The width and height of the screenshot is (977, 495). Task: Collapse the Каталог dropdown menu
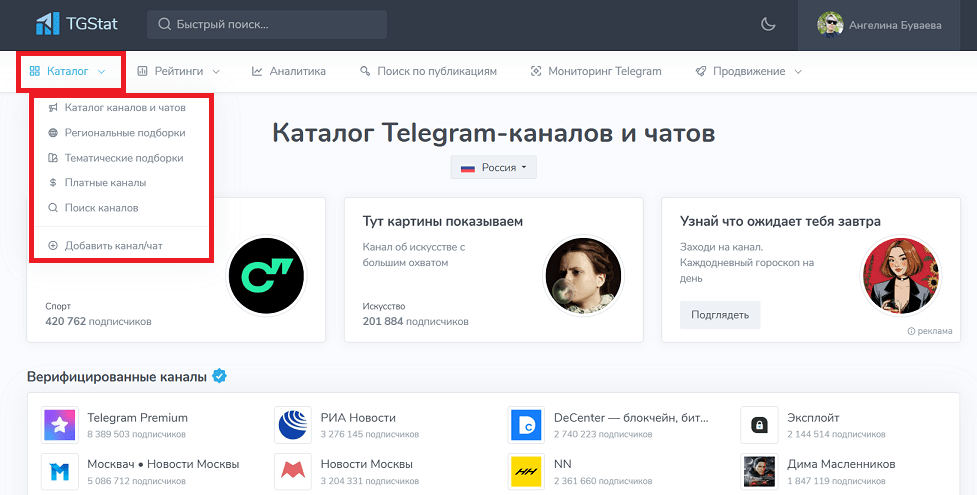click(67, 71)
